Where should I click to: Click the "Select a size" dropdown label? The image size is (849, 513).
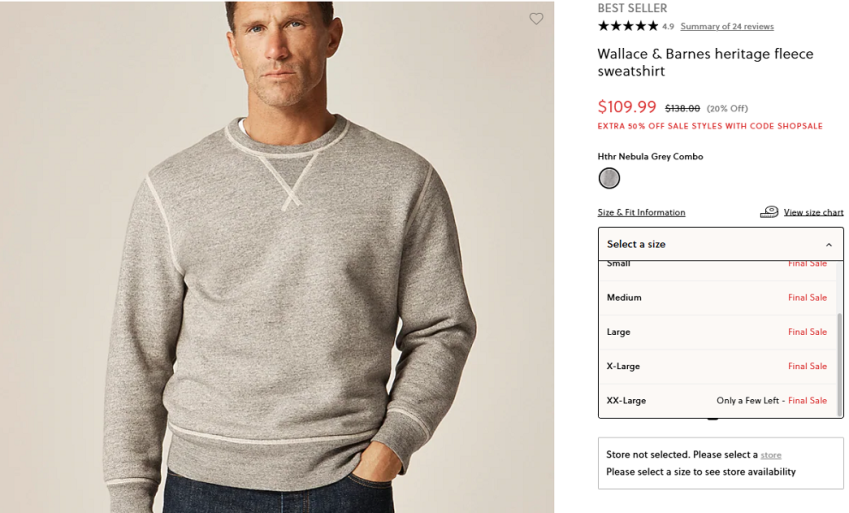click(x=636, y=244)
